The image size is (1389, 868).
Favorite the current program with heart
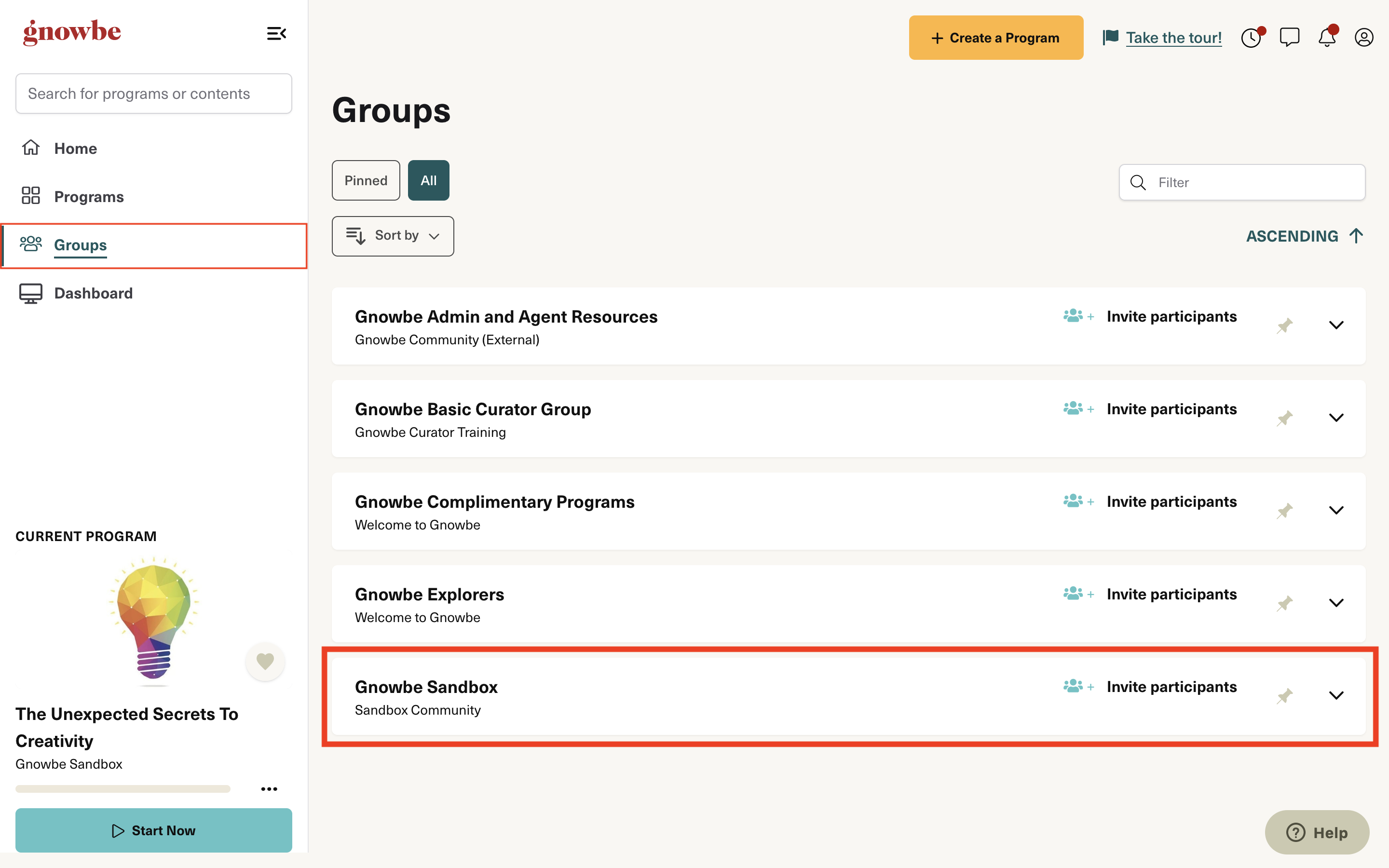265,661
